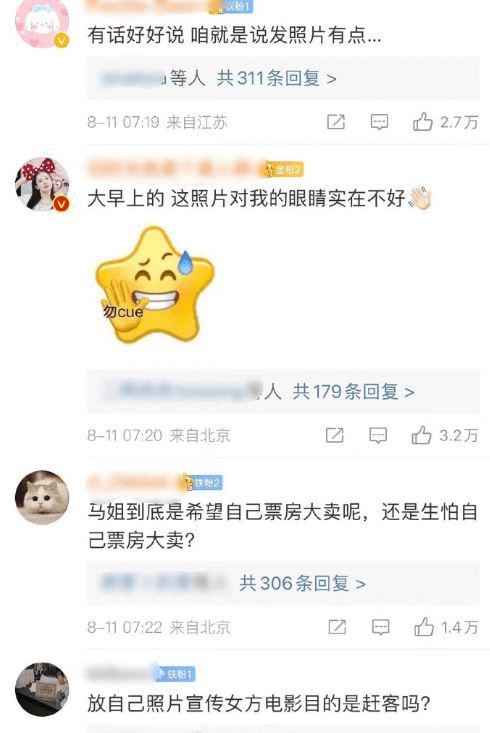The width and height of the screenshot is (490, 733).
Task: Share the 8-11 07:20 Beijing comment
Action: point(335,435)
